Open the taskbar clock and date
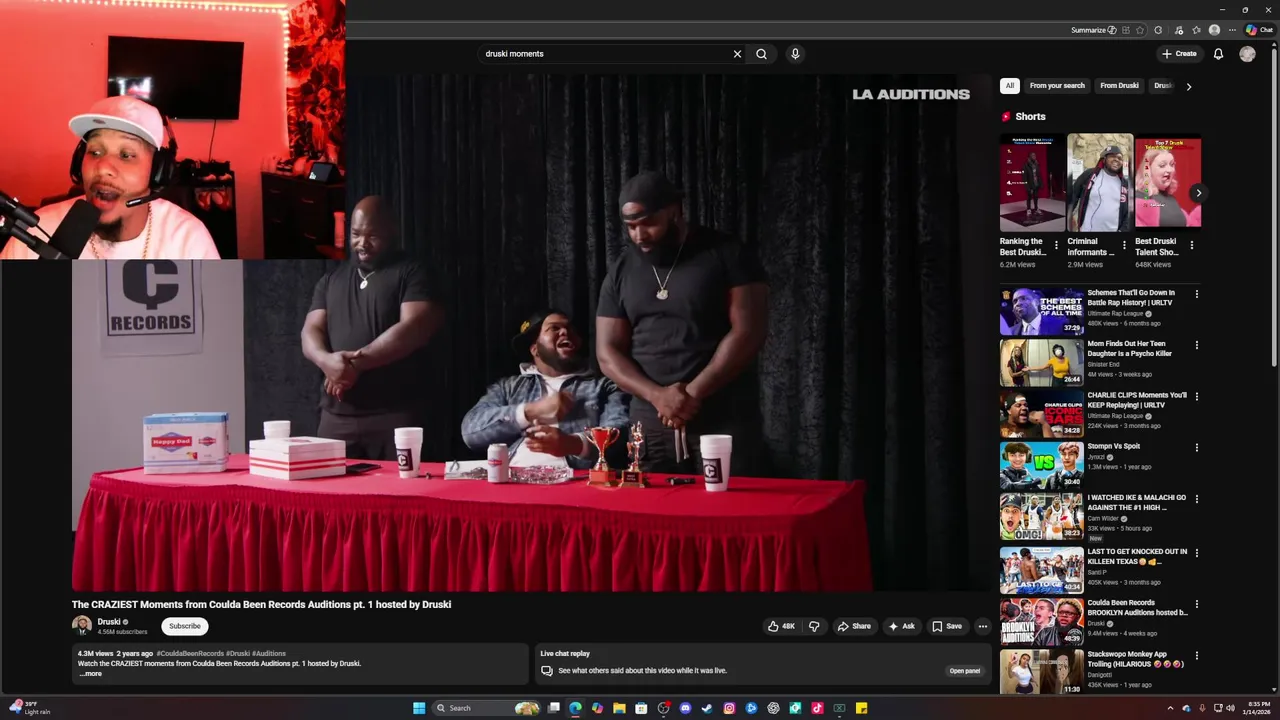Viewport: 1280px width, 720px height. tap(1256, 708)
